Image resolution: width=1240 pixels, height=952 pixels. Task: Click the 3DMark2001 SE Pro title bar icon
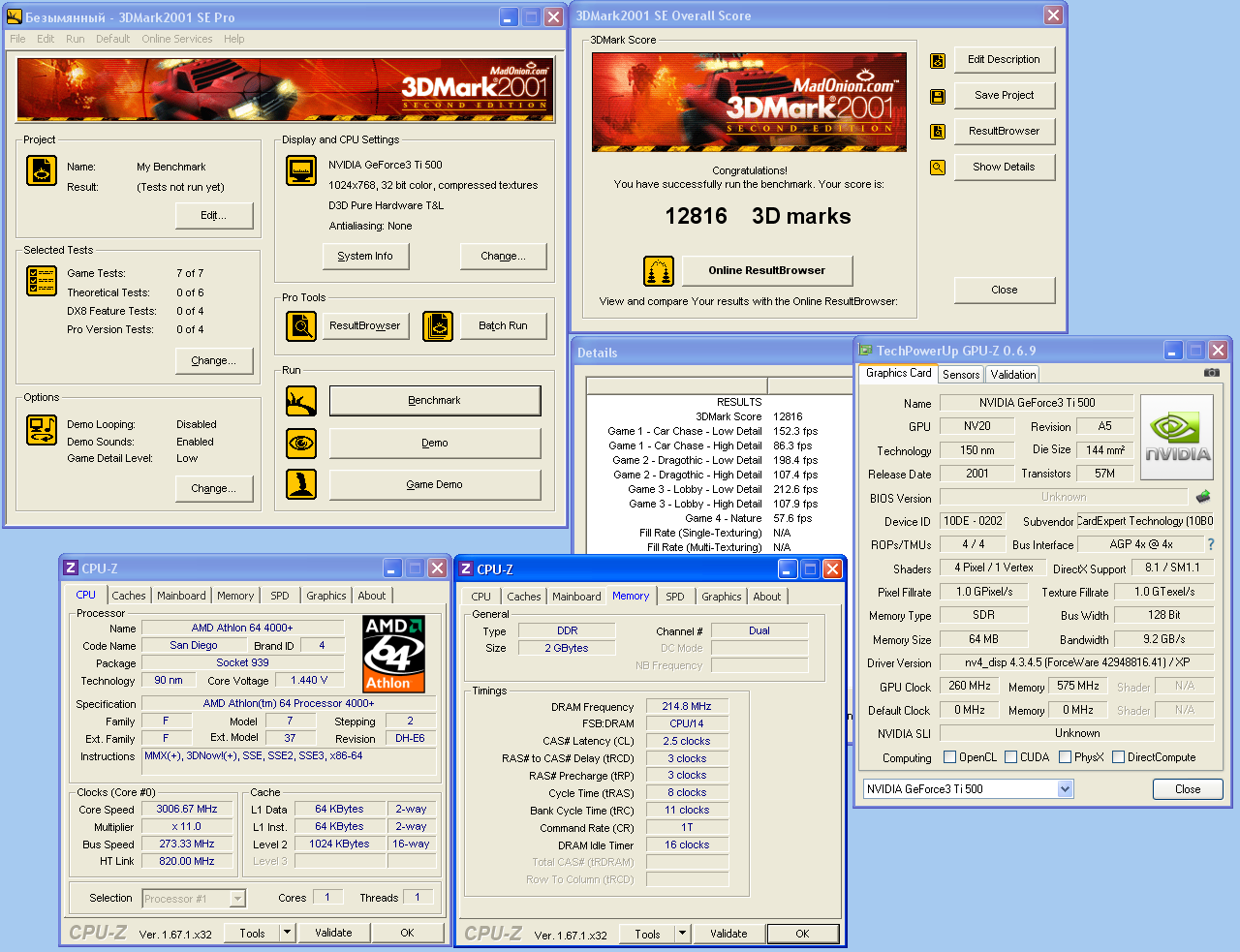(x=15, y=17)
